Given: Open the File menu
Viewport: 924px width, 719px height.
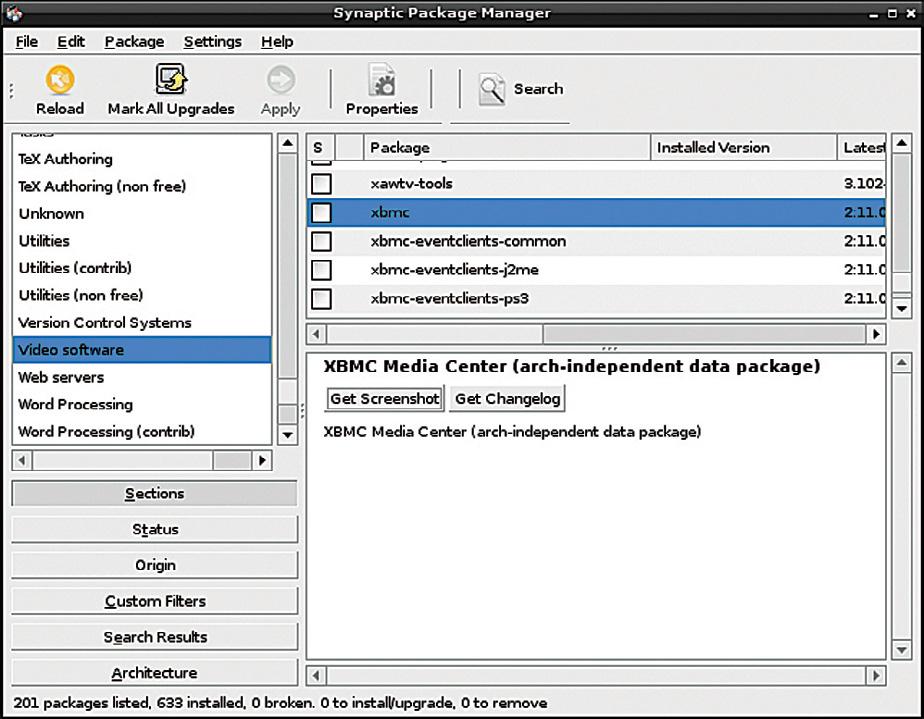Looking at the screenshot, I should coord(27,42).
